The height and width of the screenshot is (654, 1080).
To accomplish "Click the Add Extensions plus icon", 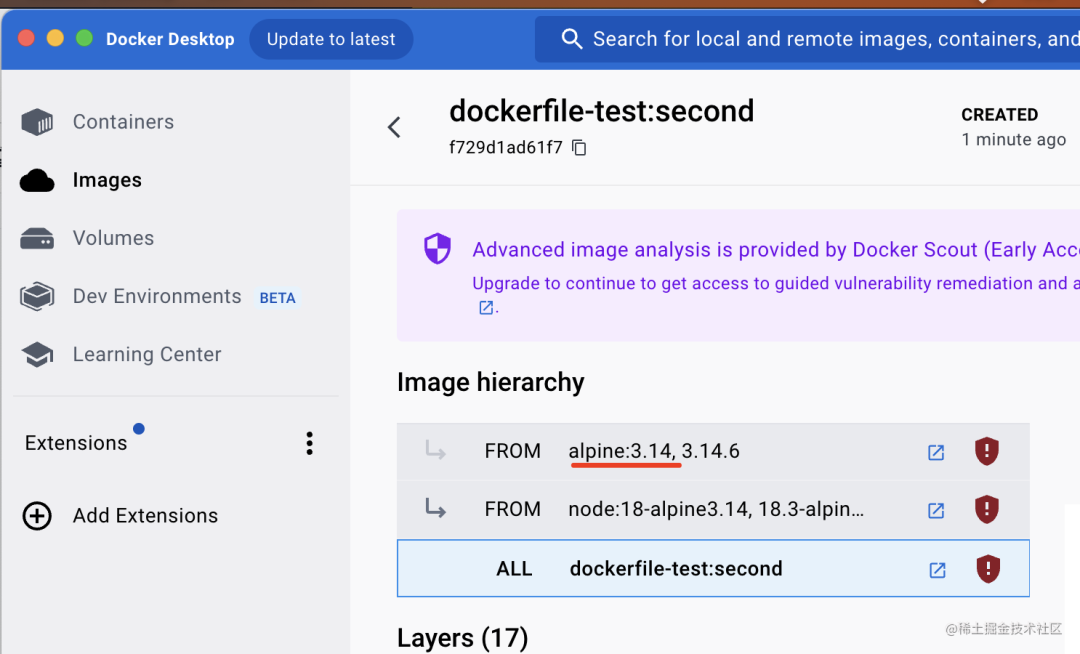I will 37,516.
